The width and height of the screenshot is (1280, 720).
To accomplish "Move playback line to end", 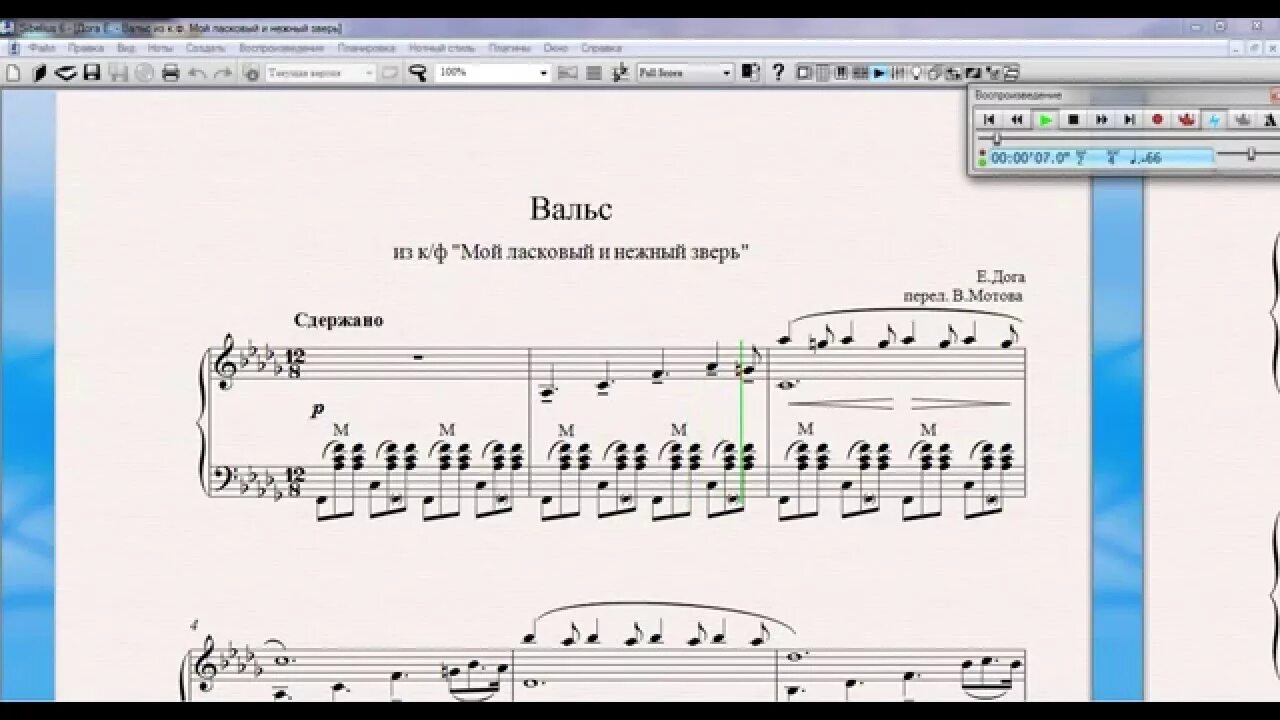I will click(x=1129, y=119).
